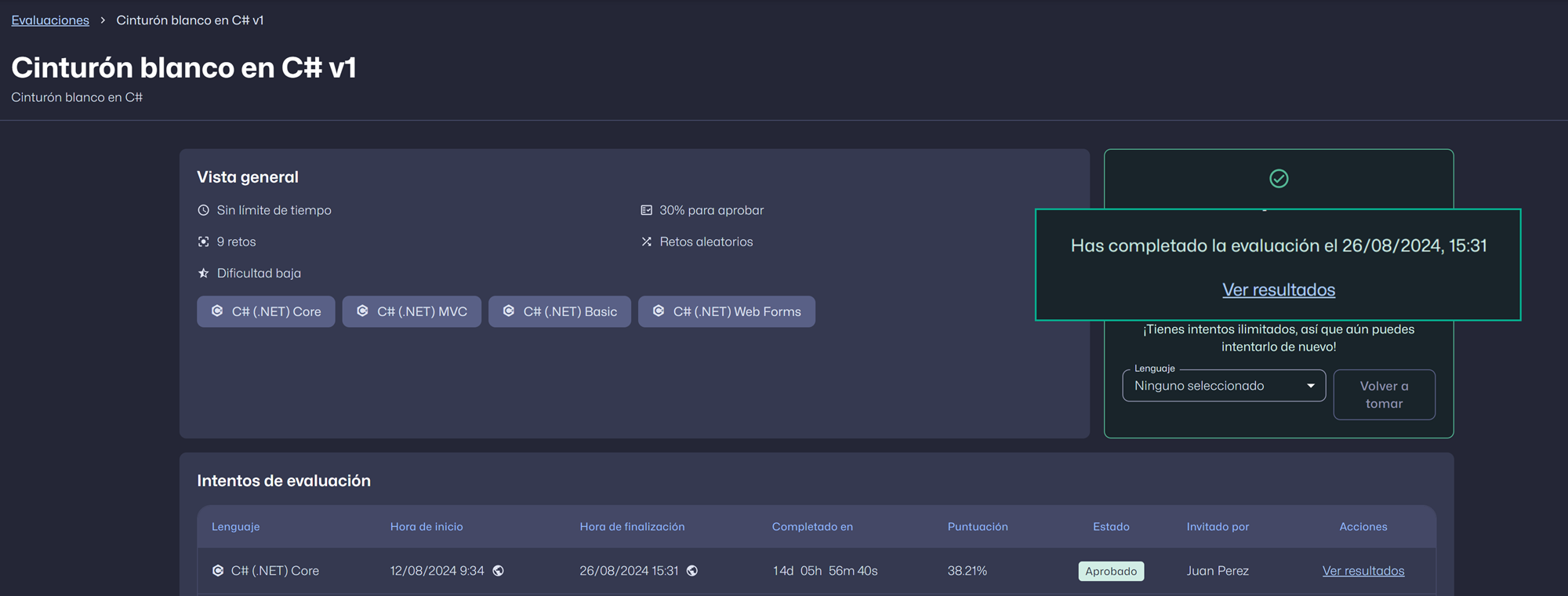The width and height of the screenshot is (1568, 596).
Task: Click the Lenguaje dropdown arrow
Action: (x=1311, y=386)
